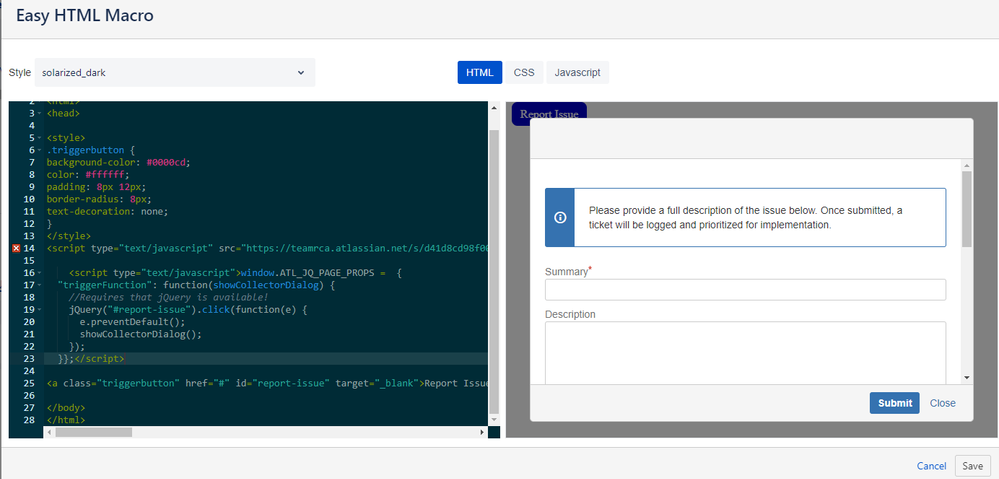Image resolution: width=999 pixels, height=479 pixels.
Task: Click the "}};</script>" code on line 23
Action: coord(90,359)
